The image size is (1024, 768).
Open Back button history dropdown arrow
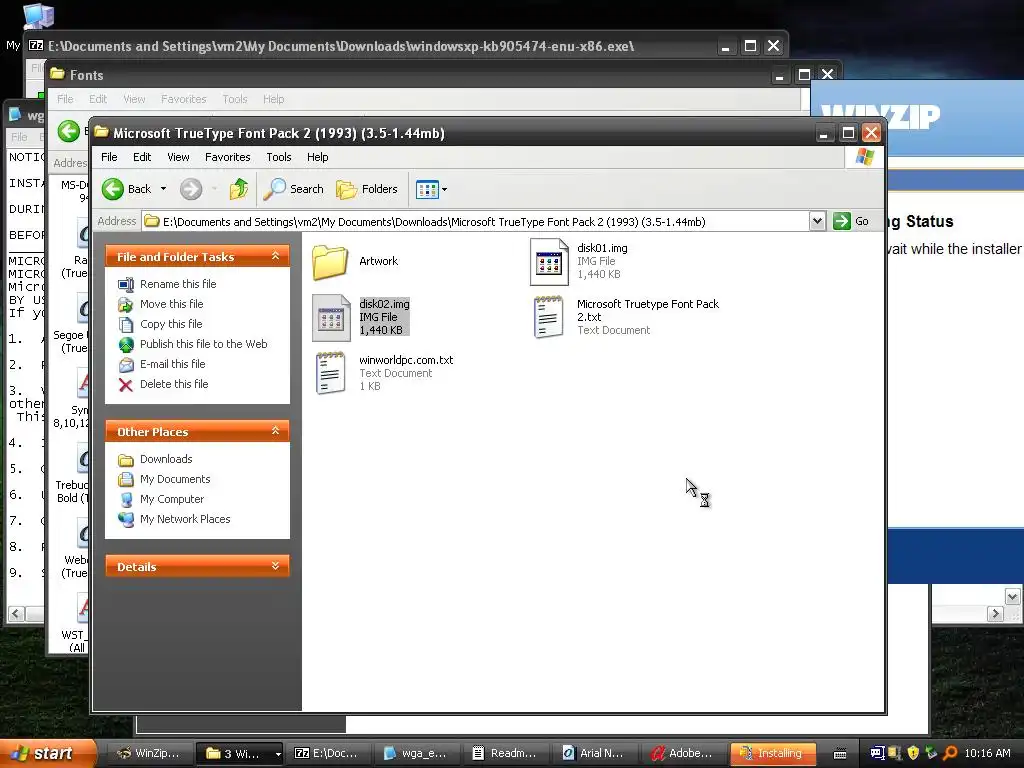point(163,189)
